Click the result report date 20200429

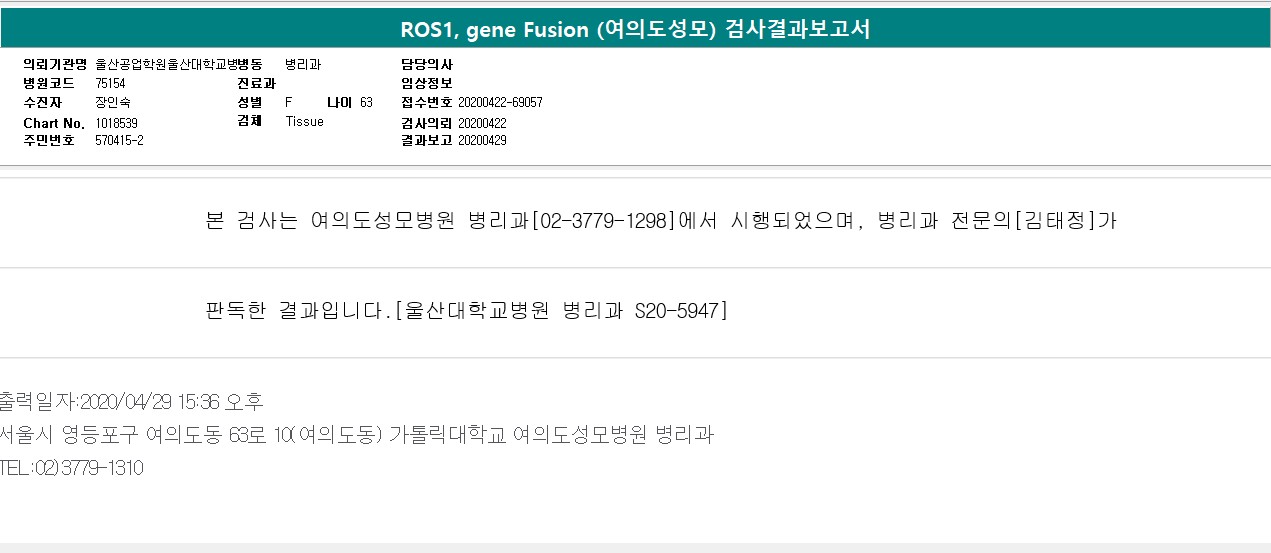(482, 140)
